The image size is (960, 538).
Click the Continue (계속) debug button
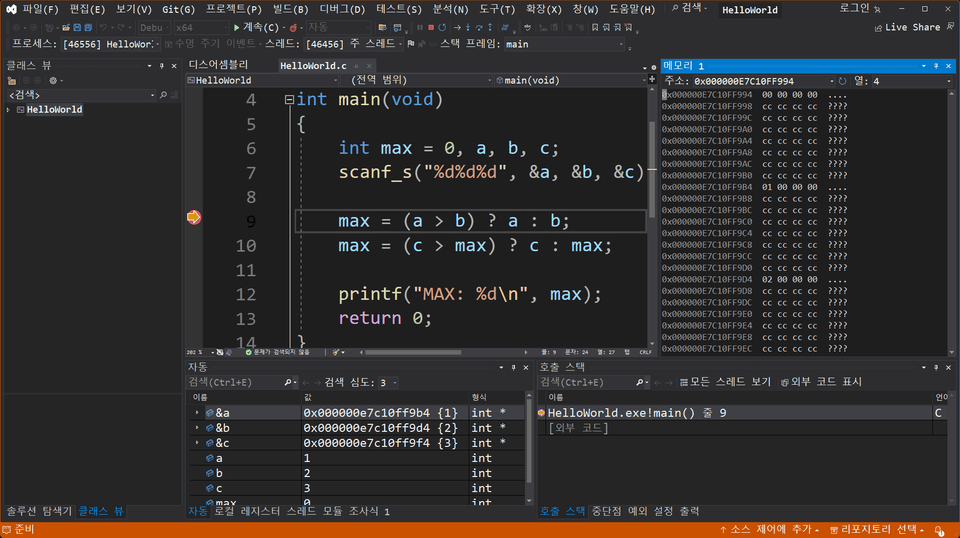point(255,27)
